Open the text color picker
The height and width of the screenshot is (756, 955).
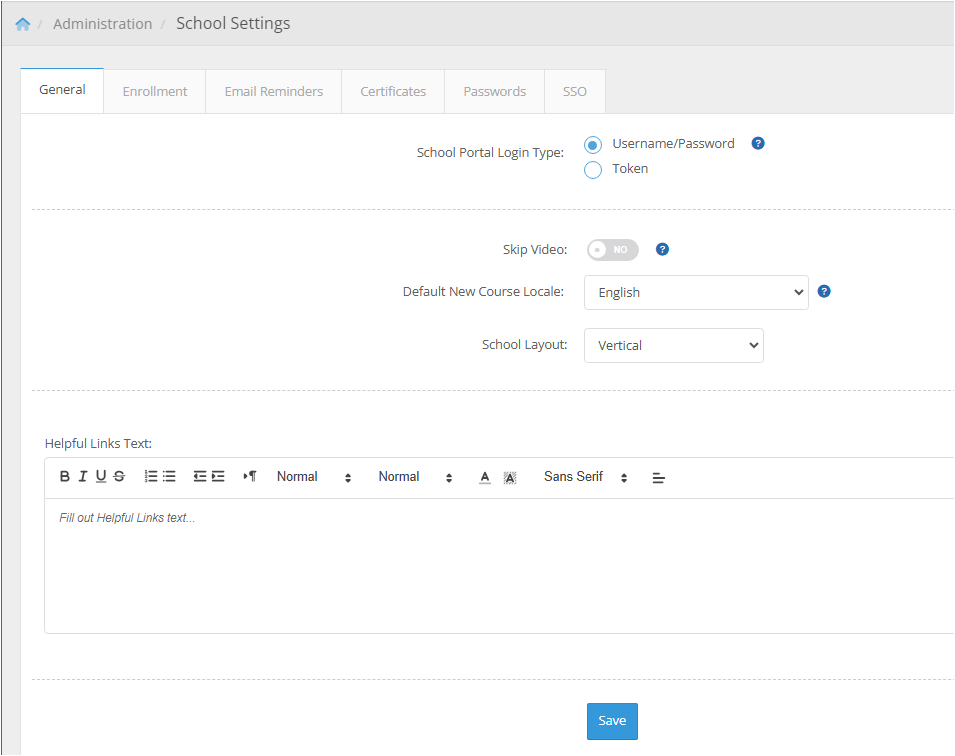485,477
